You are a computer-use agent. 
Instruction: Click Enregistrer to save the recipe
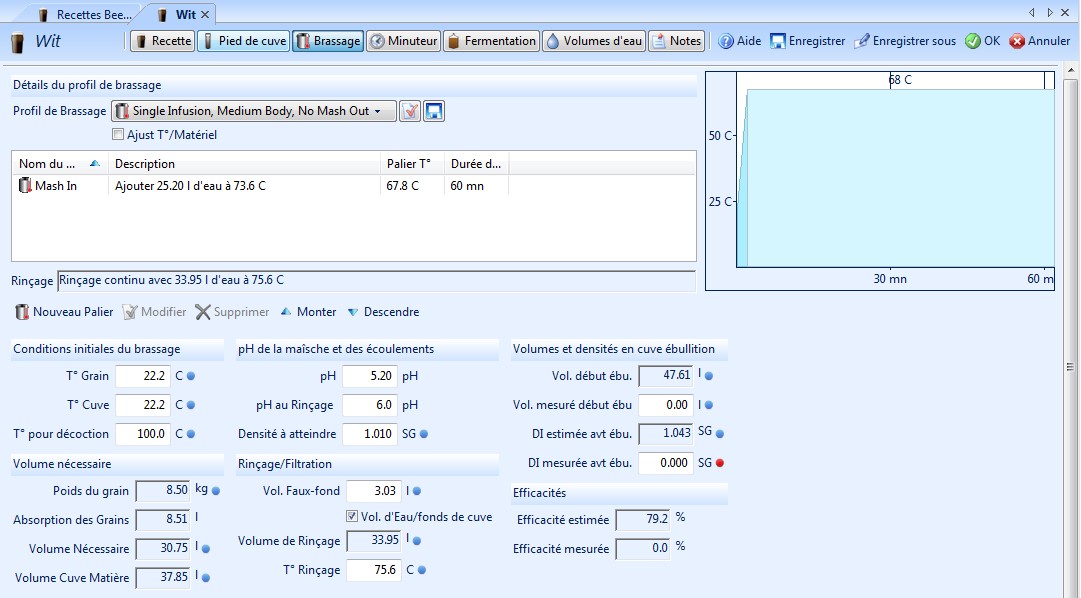click(807, 41)
